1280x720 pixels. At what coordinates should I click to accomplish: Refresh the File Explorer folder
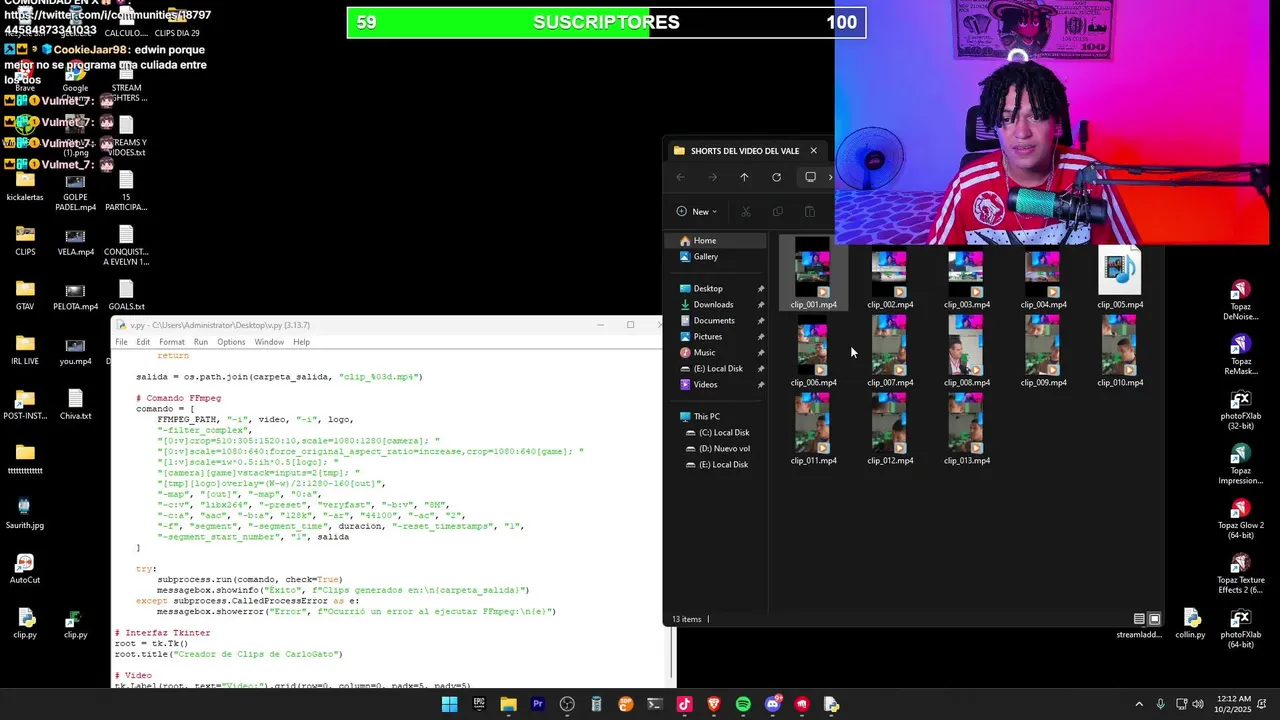click(x=776, y=177)
